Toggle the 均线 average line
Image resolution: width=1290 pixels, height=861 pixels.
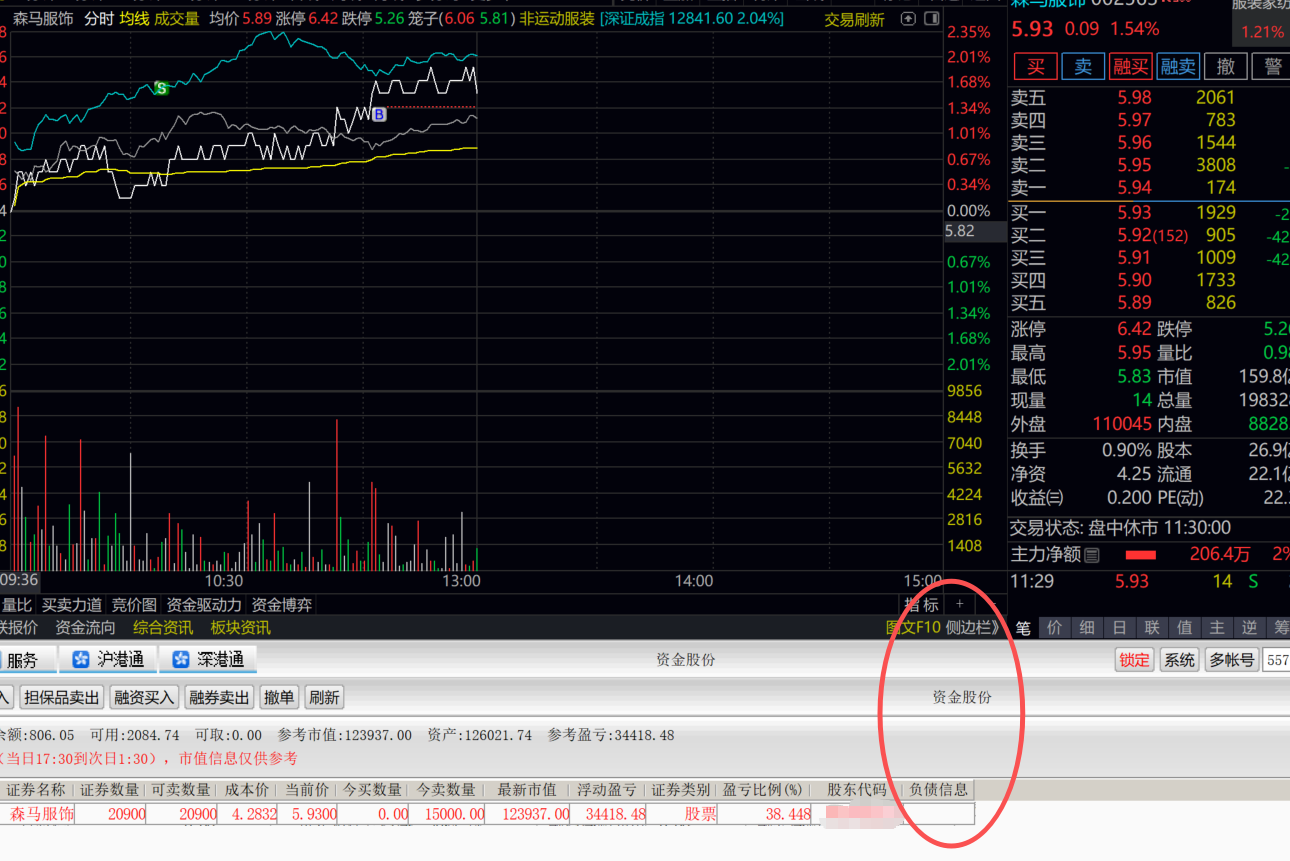tap(134, 19)
